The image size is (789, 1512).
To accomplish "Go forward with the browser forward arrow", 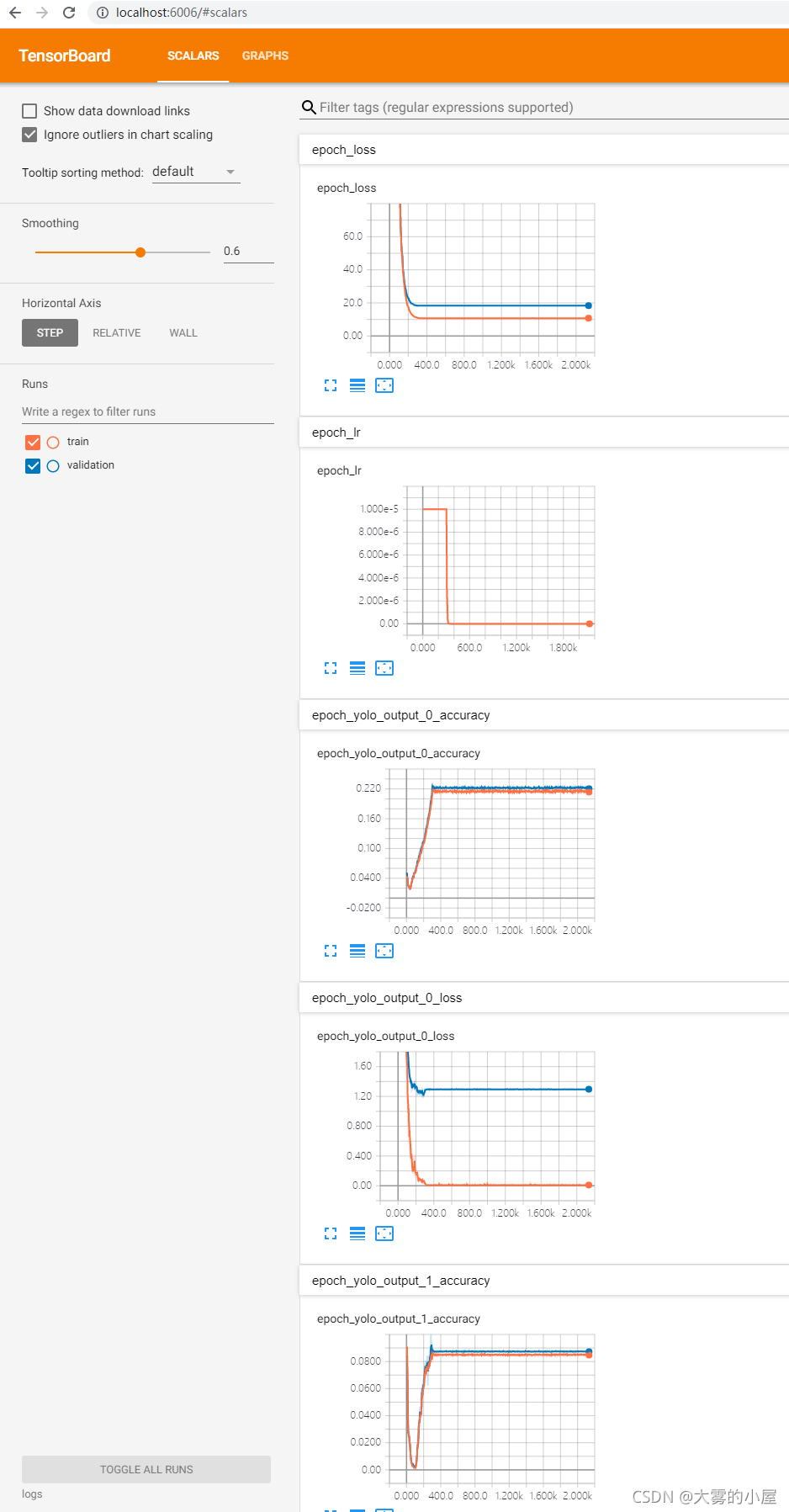I will [42, 13].
